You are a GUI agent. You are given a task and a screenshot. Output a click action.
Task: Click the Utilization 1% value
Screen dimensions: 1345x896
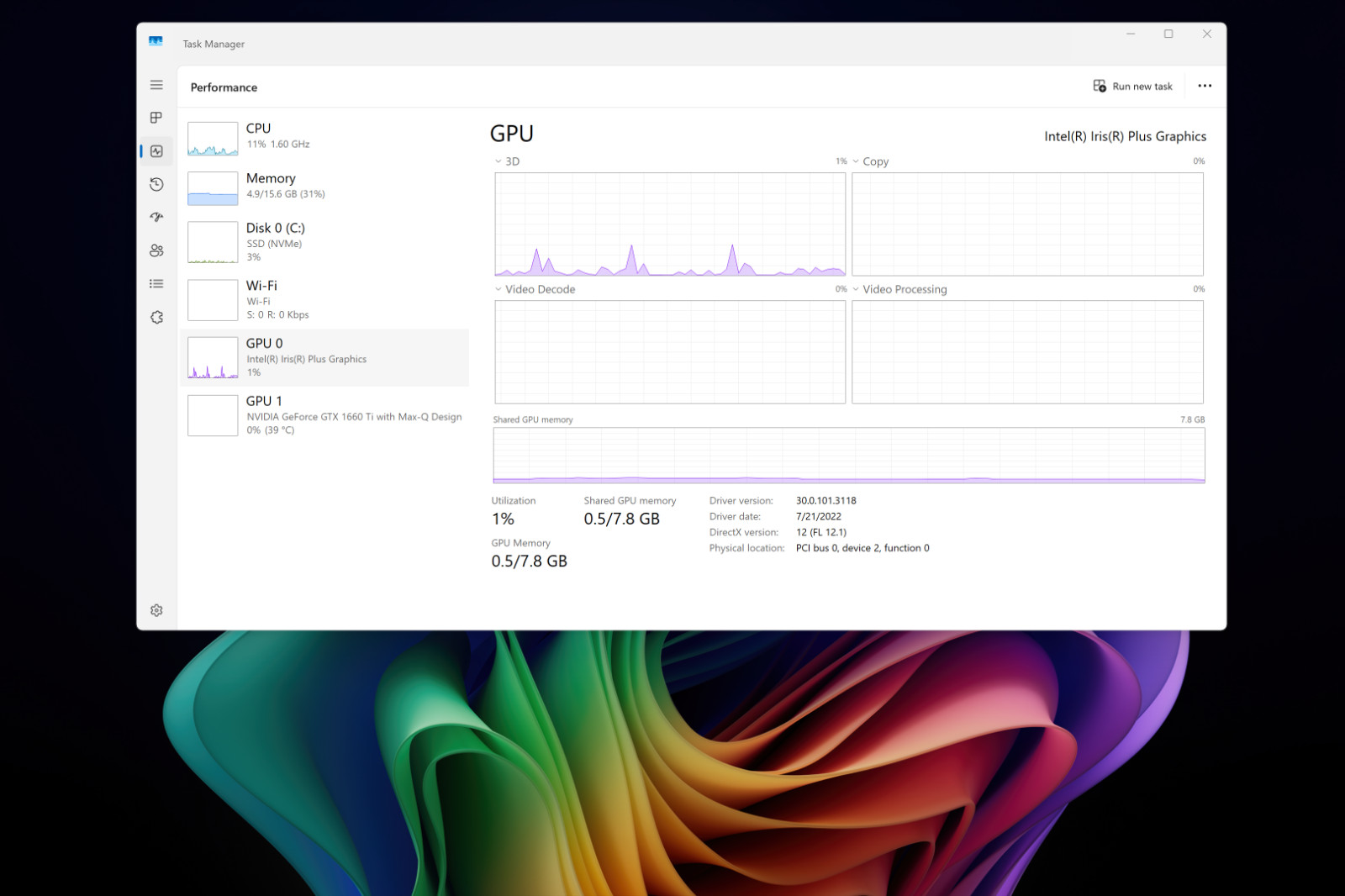tap(503, 519)
